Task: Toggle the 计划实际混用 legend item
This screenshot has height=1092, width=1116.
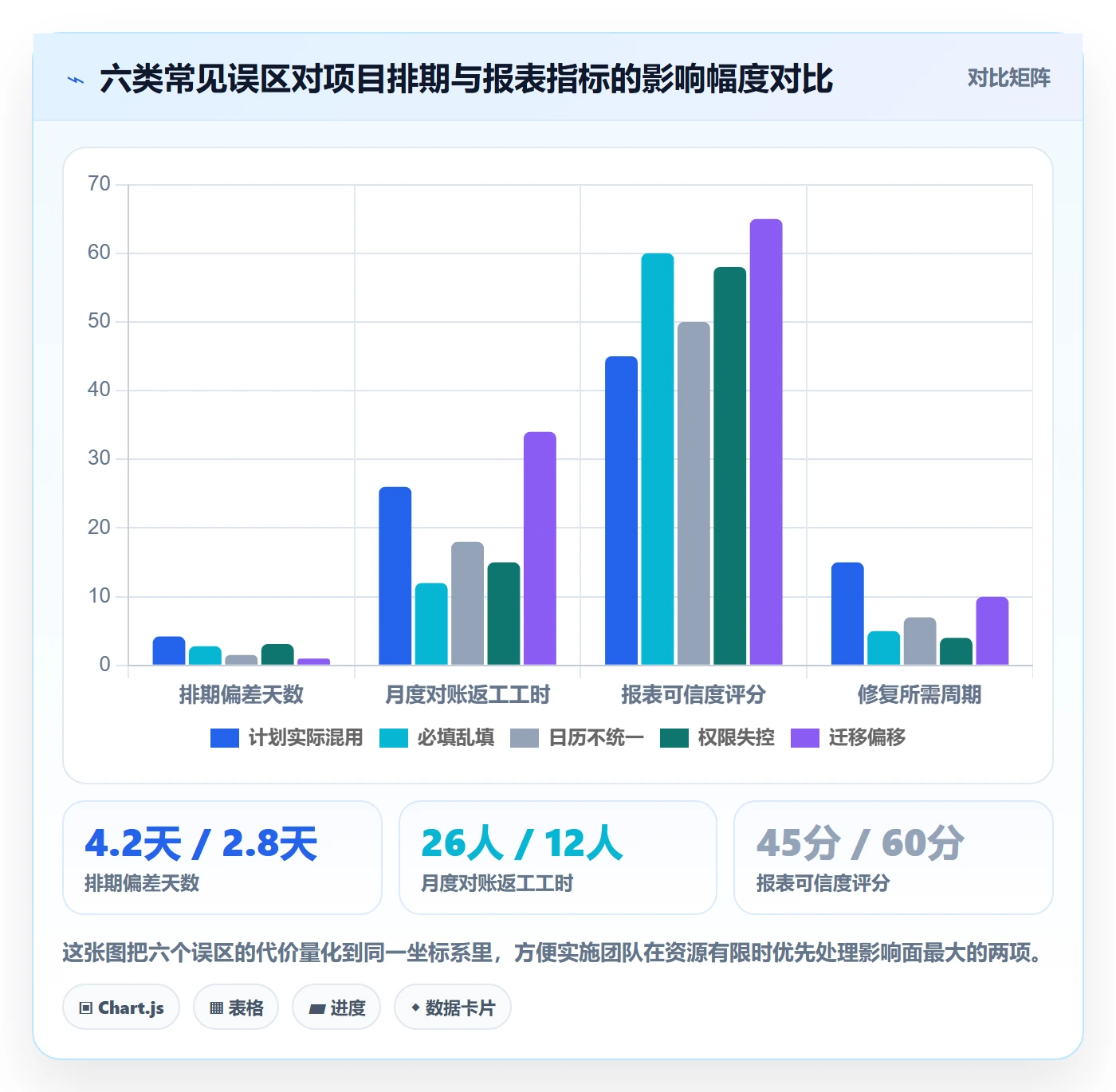Action: [x=286, y=738]
